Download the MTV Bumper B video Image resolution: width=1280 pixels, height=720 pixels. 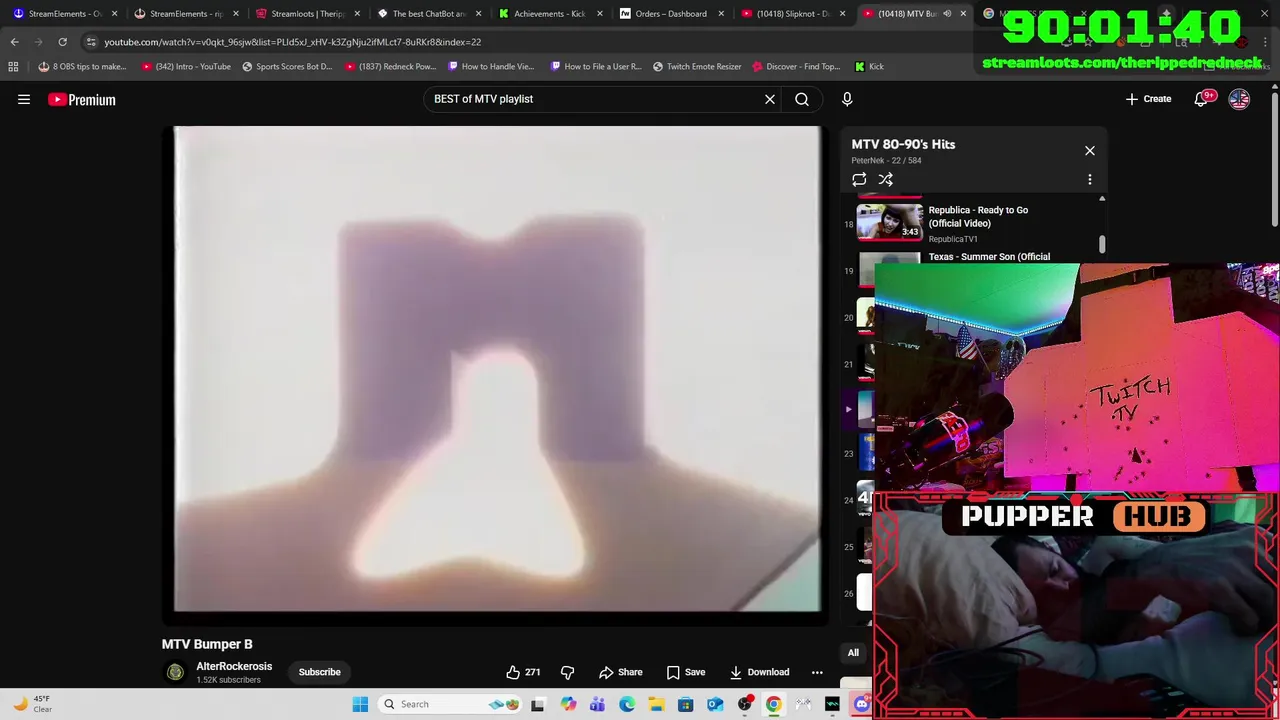click(x=759, y=672)
